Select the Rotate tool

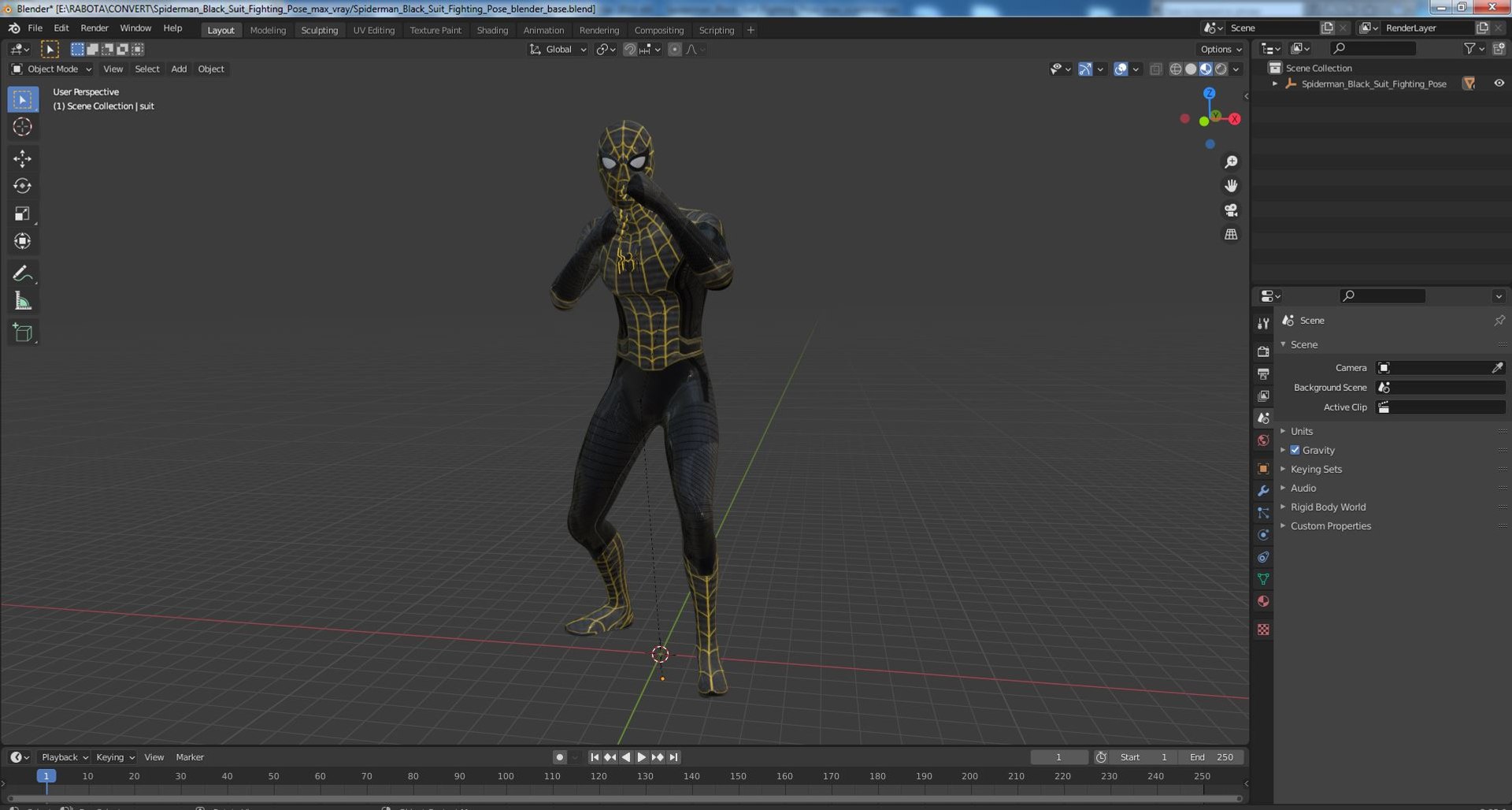pos(22,186)
